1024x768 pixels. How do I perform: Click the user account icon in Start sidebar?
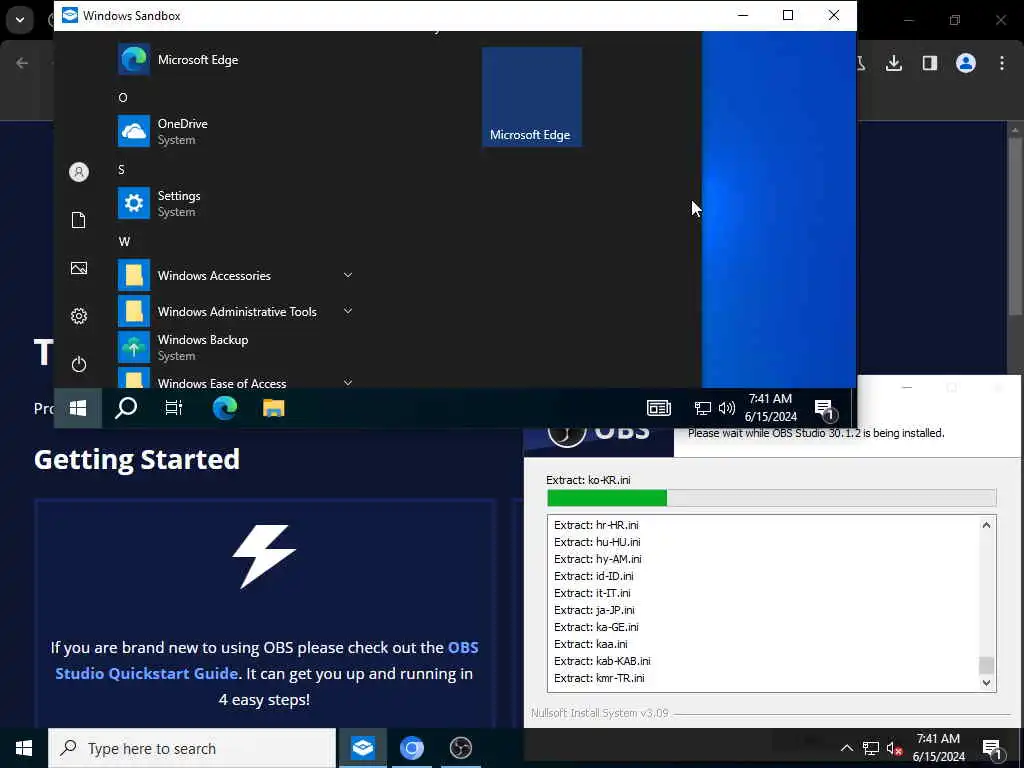[x=79, y=172]
